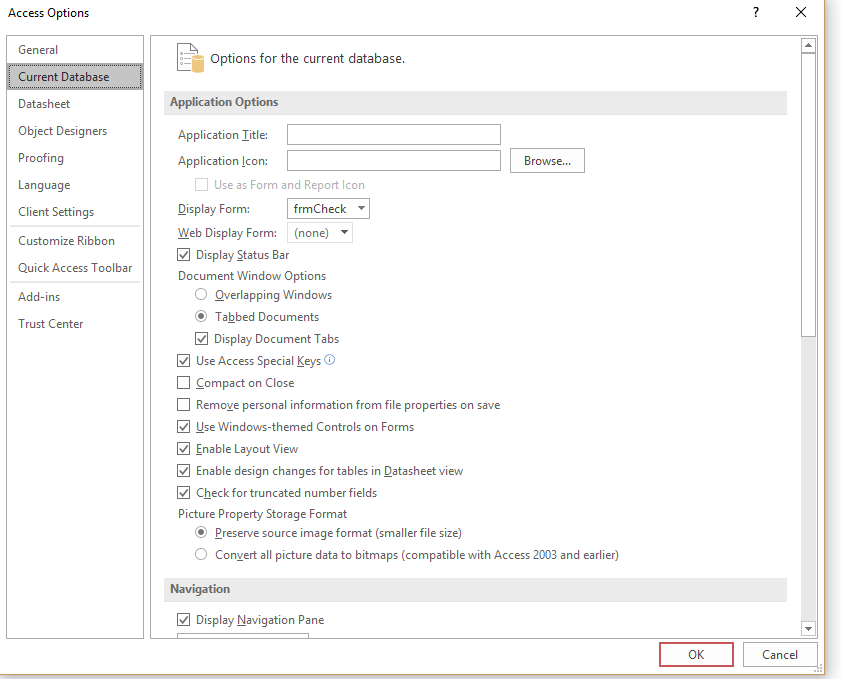Click the vertical scrollbar thumb

pos(808,195)
